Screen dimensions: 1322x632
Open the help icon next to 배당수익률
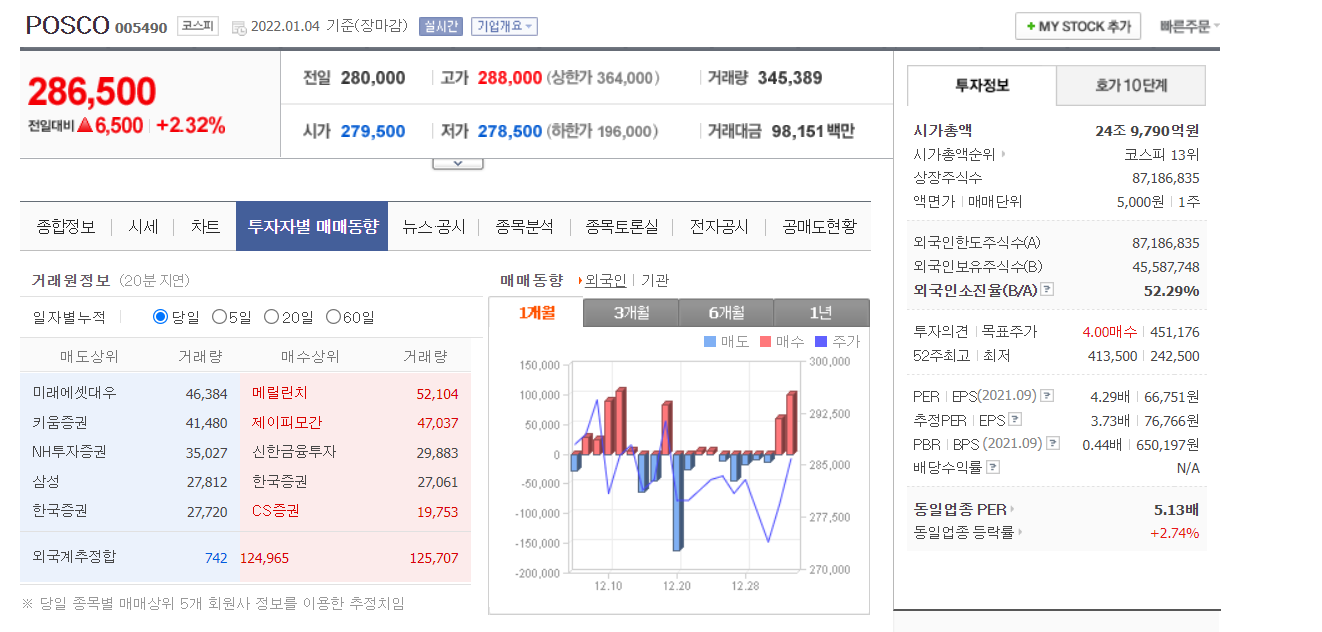pyautogui.click(x=993, y=467)
